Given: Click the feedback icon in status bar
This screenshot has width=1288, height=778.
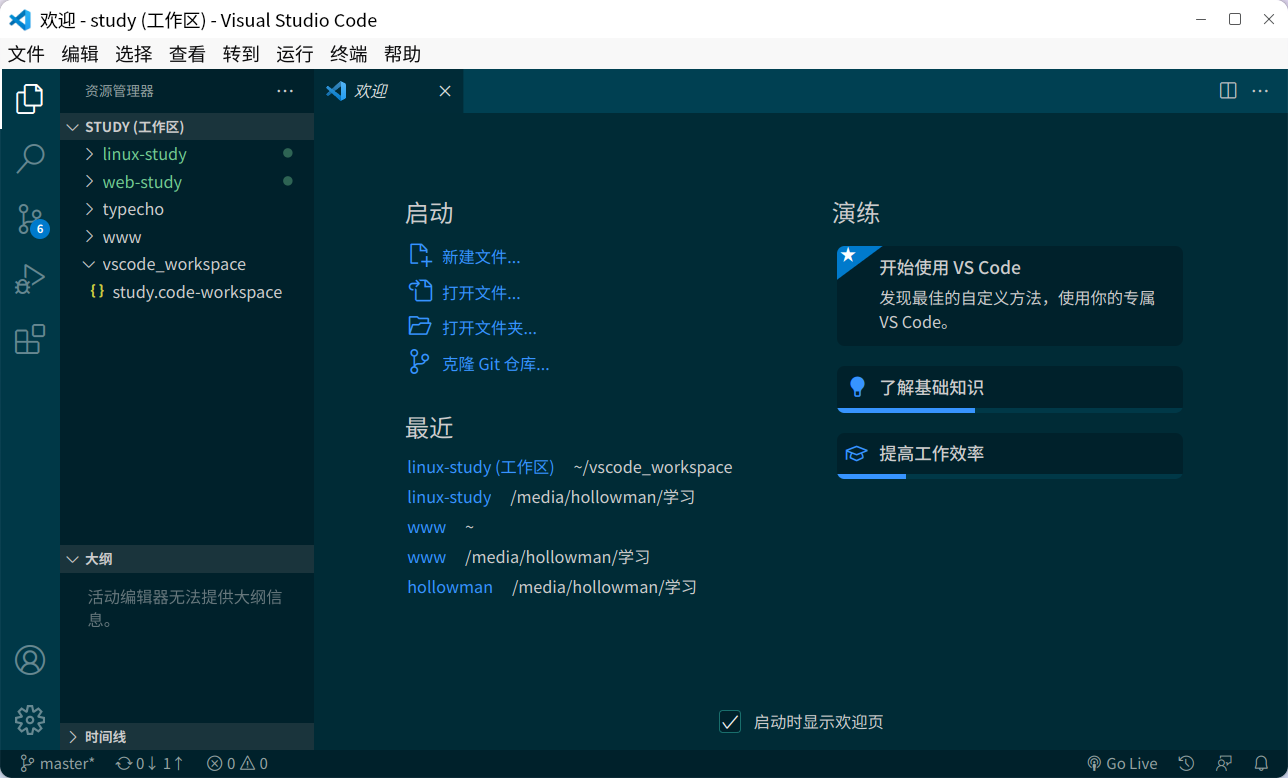Looking at the screenshot, I should (1224, 764).
